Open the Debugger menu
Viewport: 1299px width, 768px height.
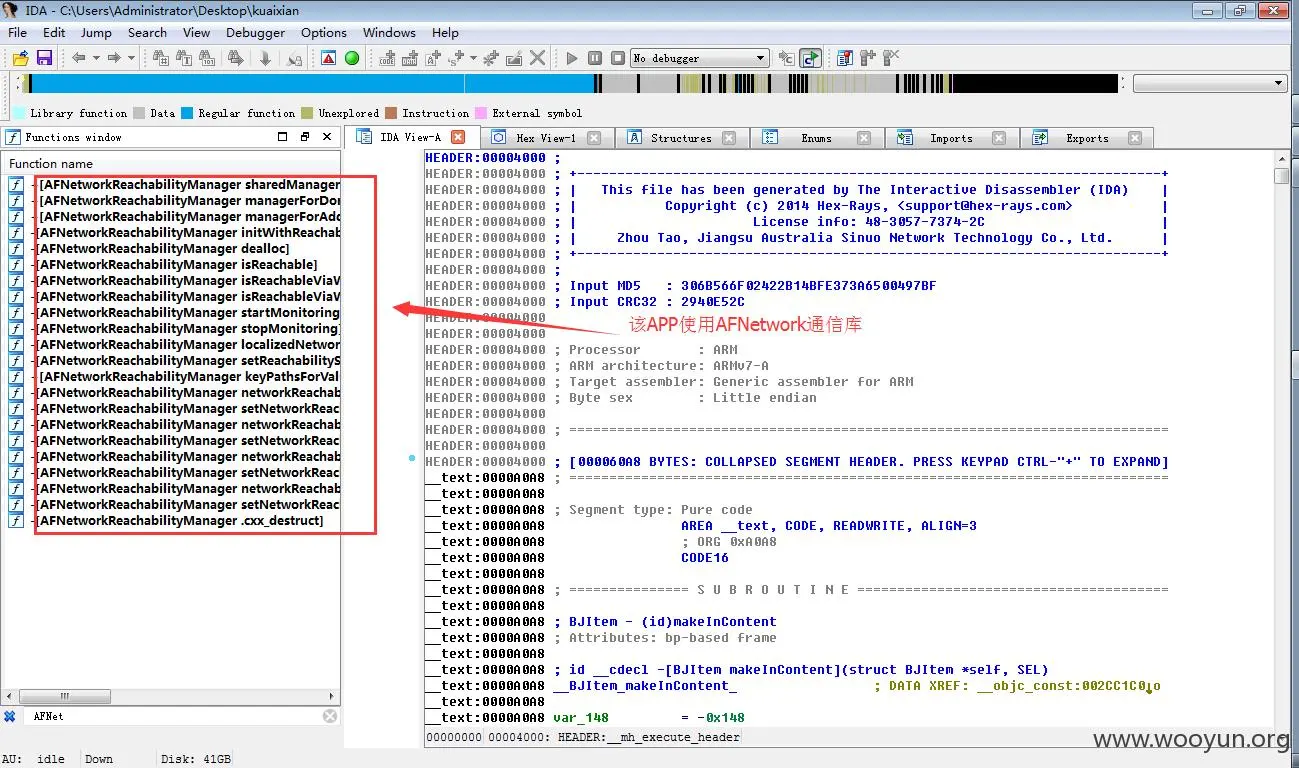click(x=255, y=32)
